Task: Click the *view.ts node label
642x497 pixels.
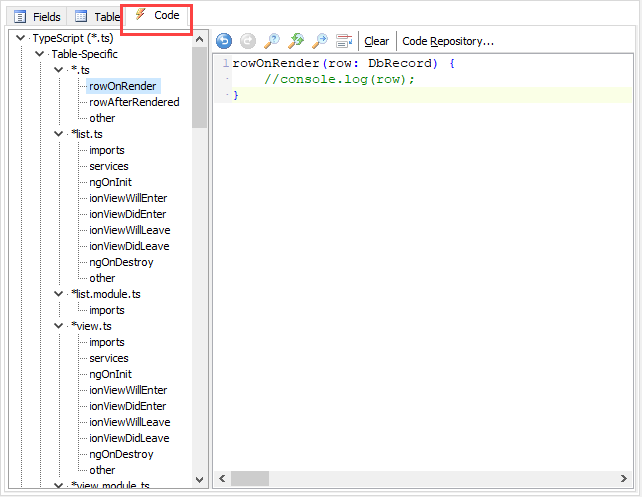Action: (x=91, y=326)
